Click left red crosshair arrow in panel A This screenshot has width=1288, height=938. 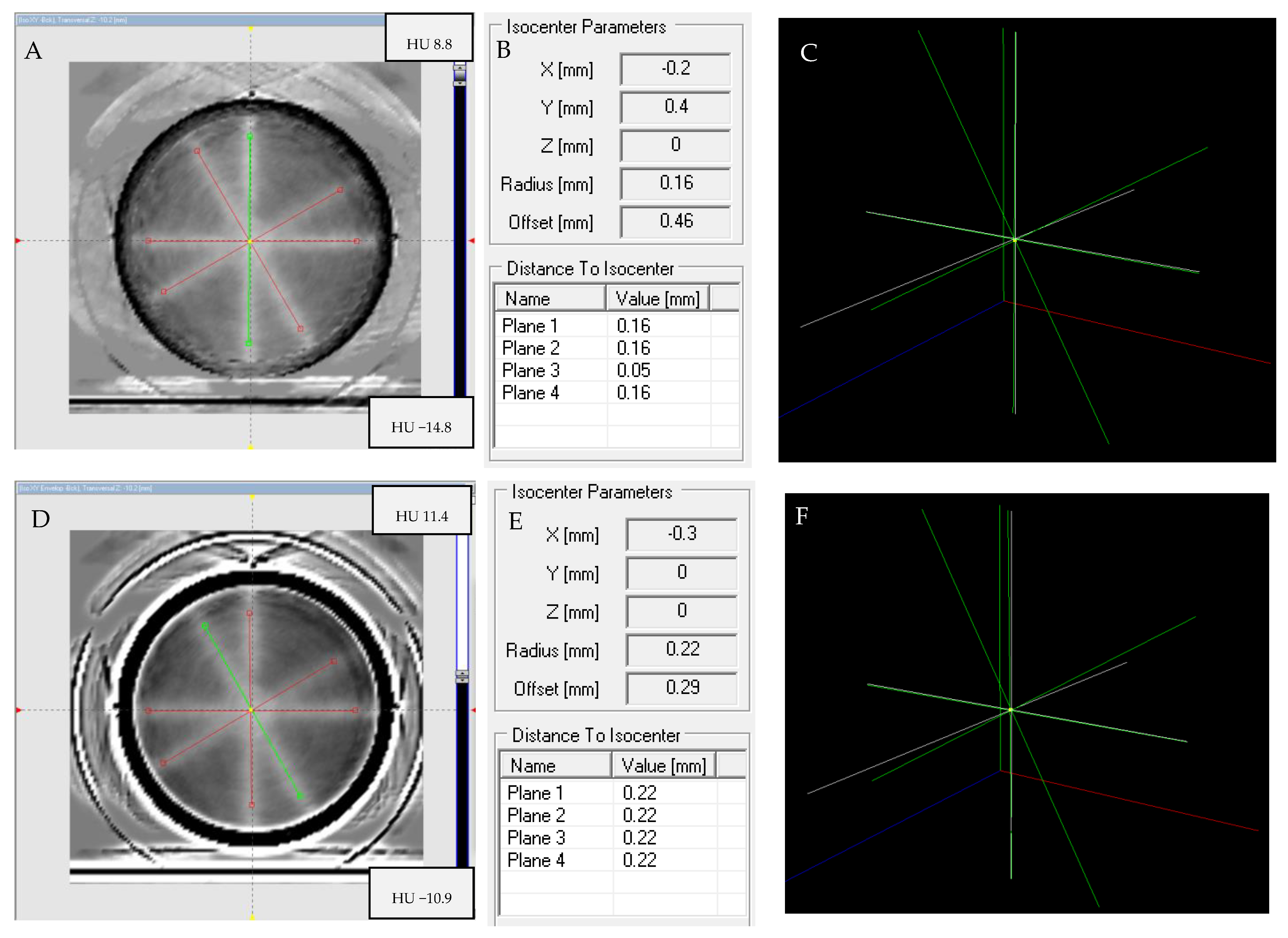click(18, 241)
